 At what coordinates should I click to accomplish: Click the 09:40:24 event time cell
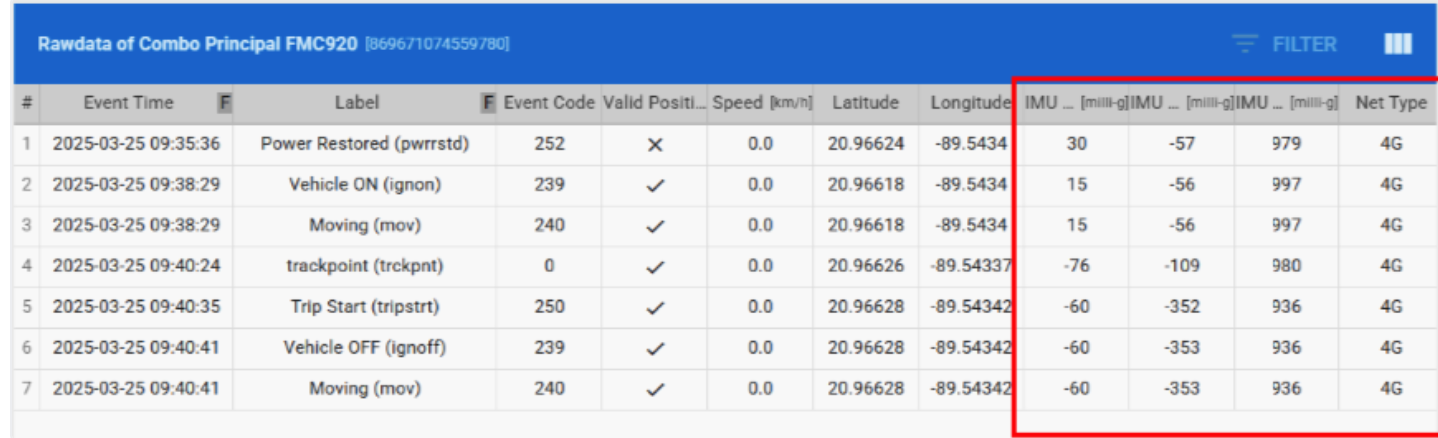(136, 266)
